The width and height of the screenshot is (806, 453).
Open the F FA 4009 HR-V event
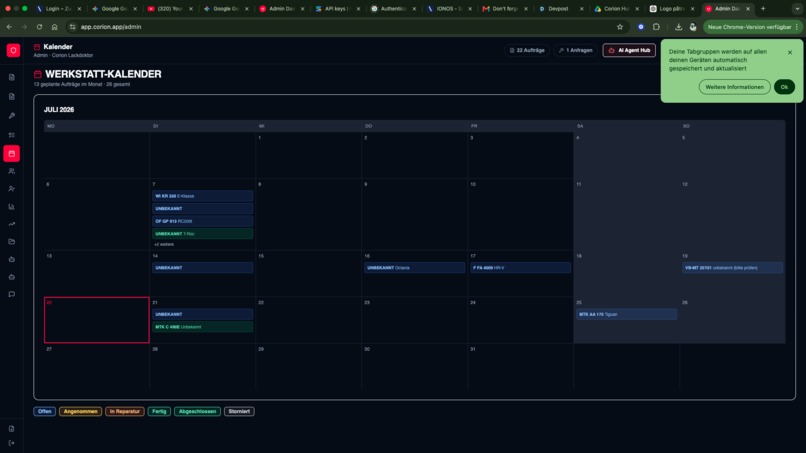[520, 268]
